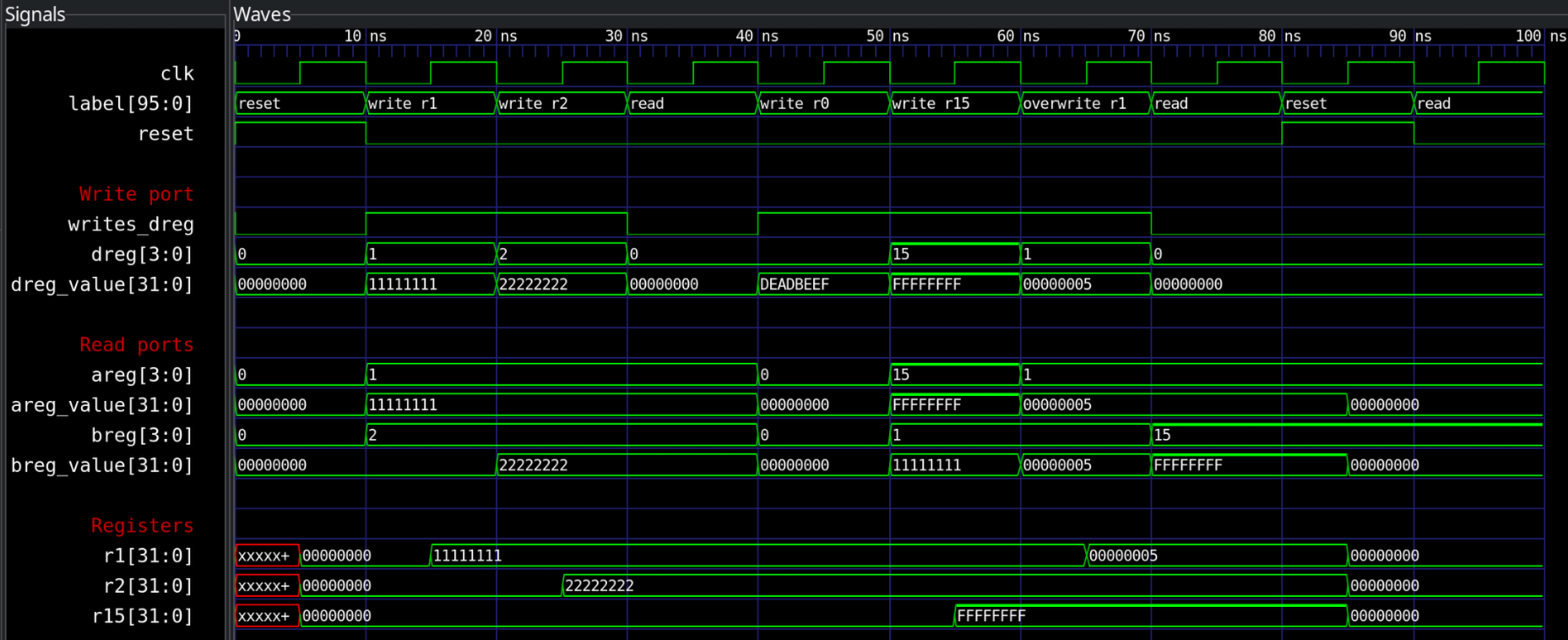This screenshot has height=640, width=1568.
Task: Select the r1[31:0] signal name
Action: click(x=149, y=556)
